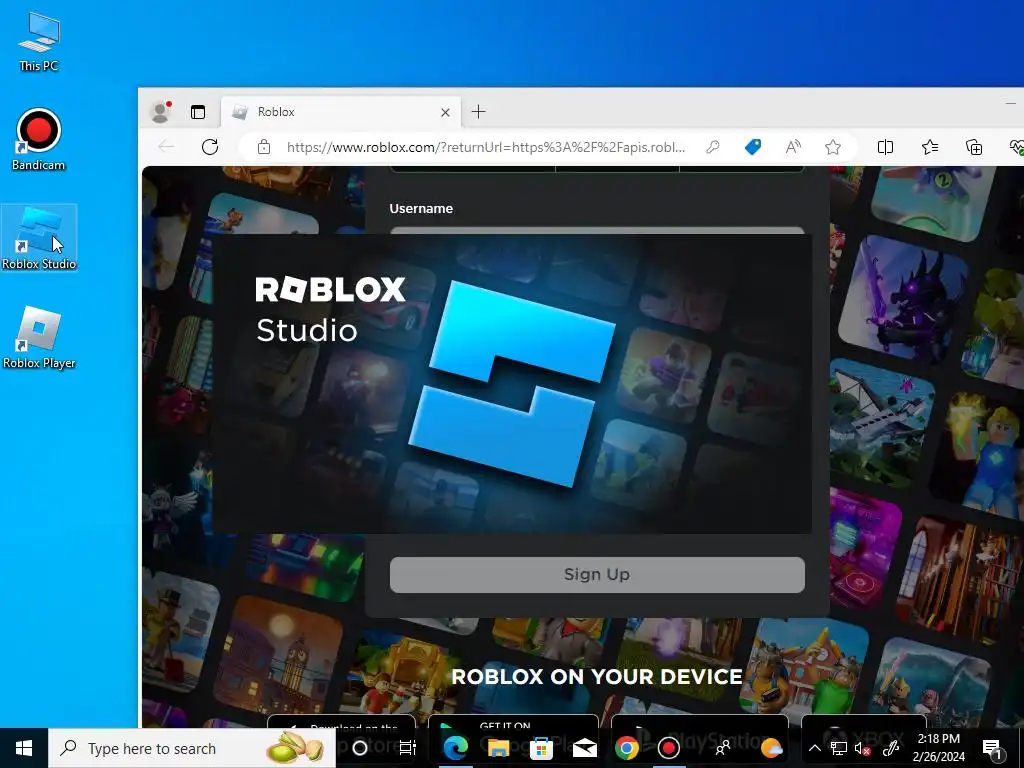This screenshot has height=768, width=1024.
Task: Open File Explorer from the taskbar
Action: click(x=498, y=748)
